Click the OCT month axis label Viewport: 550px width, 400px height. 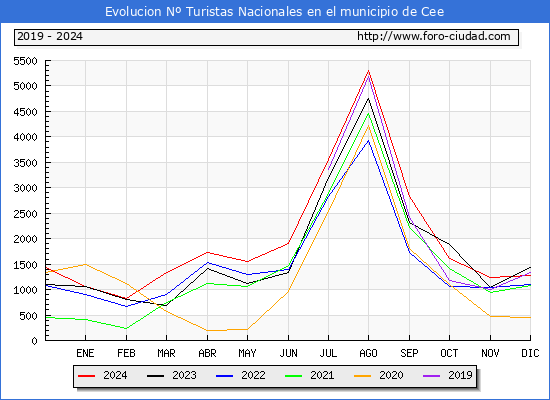449,353
